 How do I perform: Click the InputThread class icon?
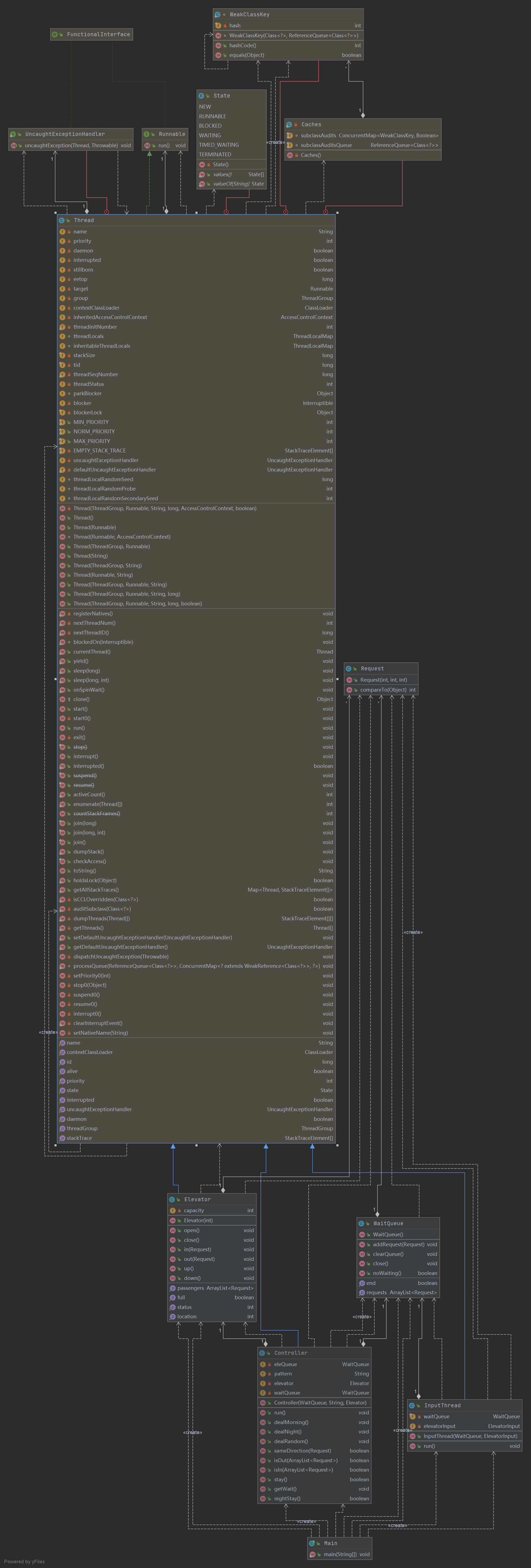[412, 1406]
